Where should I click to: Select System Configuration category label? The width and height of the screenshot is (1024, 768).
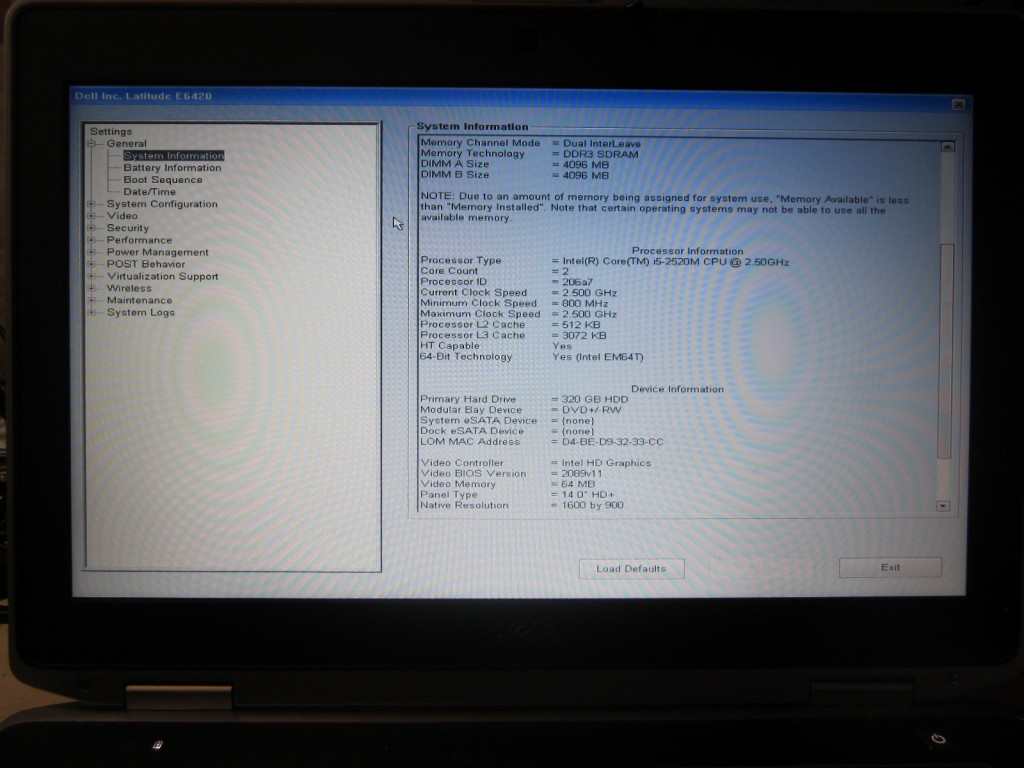(162, 204)
